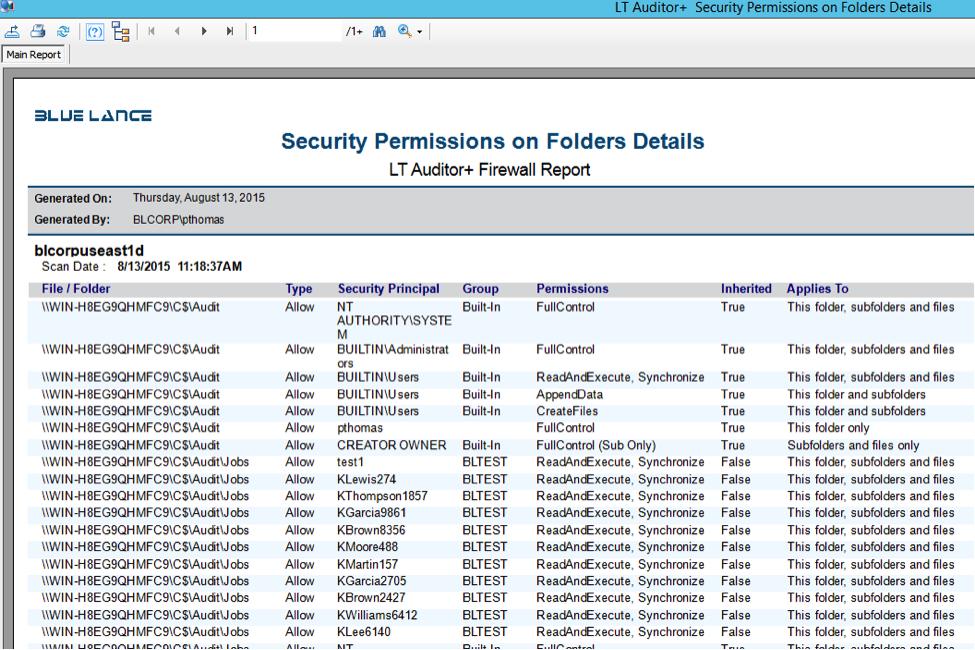Toggle the parameter panel icon

click(x=95, y=31)
